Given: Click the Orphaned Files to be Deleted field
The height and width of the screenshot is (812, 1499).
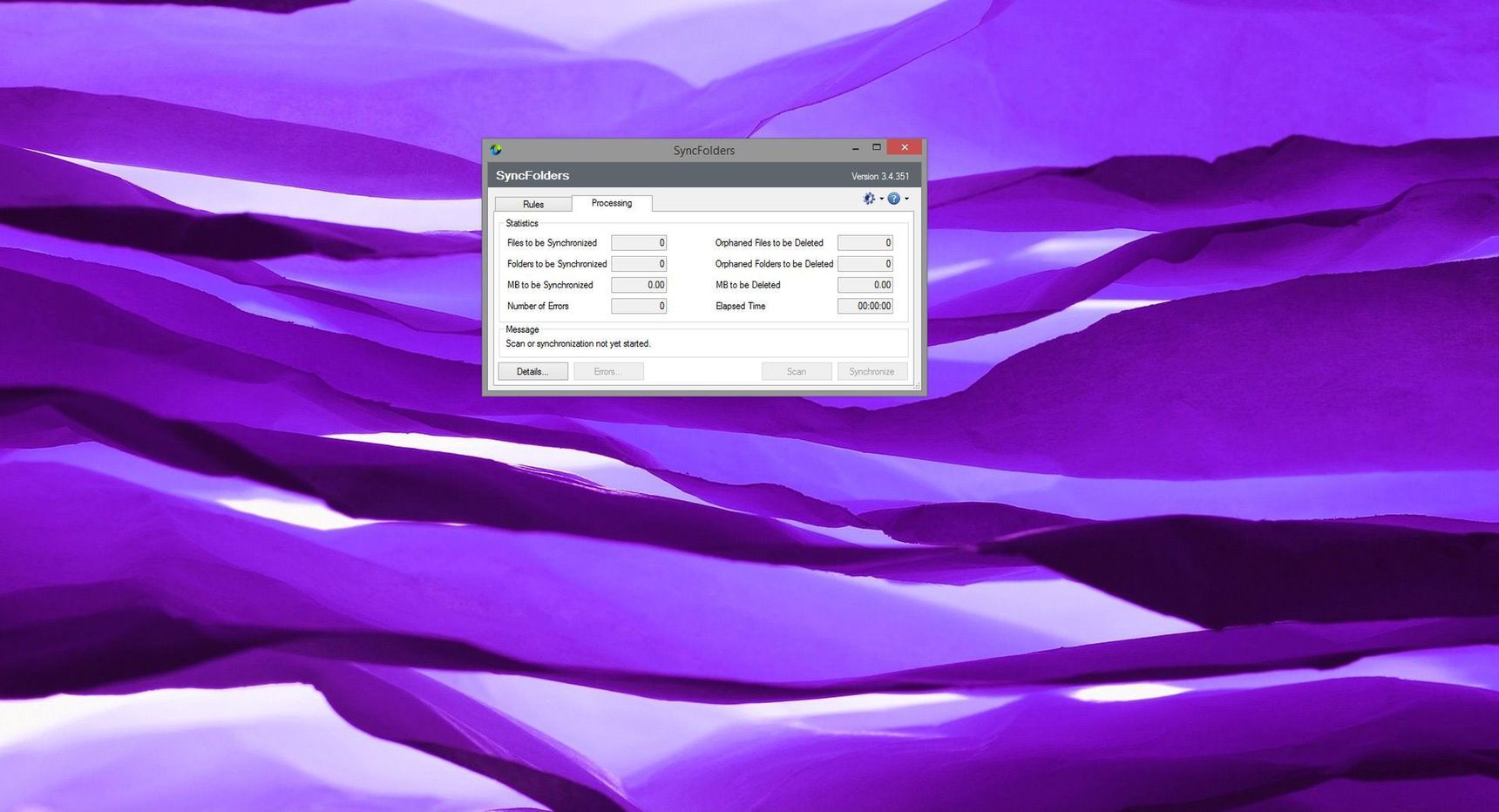Looking at the screenshot, I should tap(865, 243).
